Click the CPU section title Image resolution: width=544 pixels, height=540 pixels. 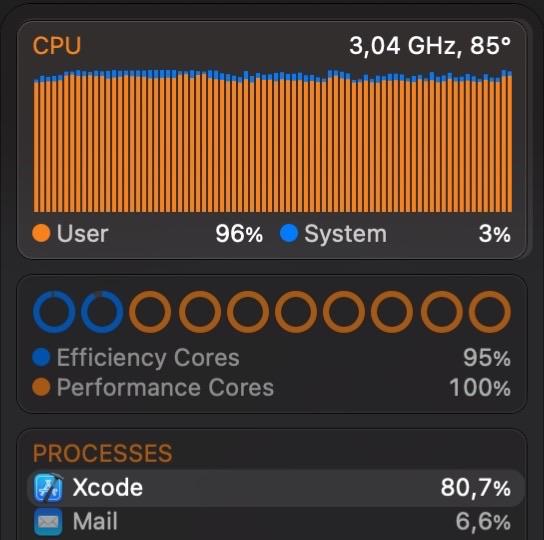click(57, 46)
